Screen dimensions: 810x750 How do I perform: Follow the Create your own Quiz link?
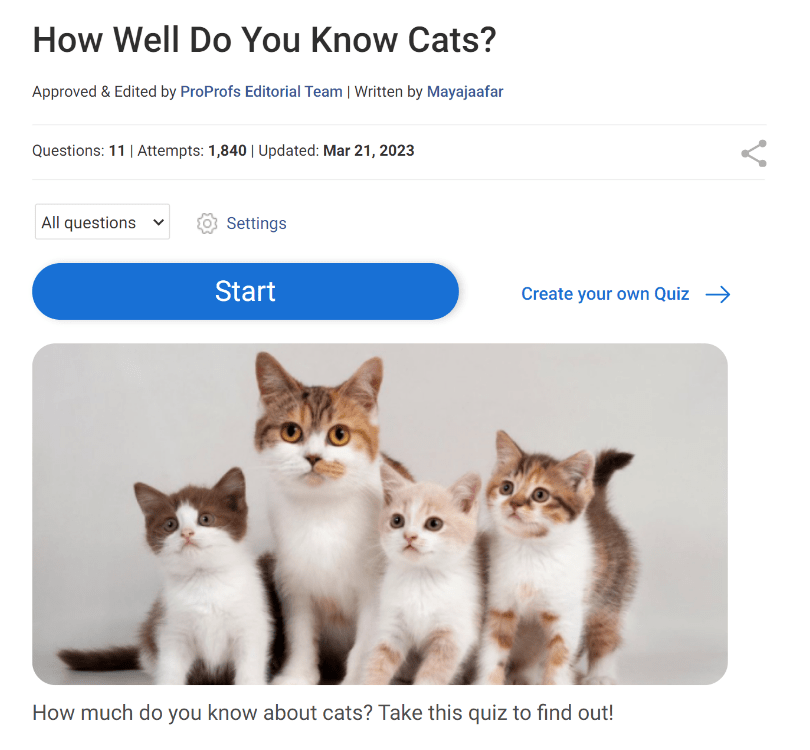point(605,294)
